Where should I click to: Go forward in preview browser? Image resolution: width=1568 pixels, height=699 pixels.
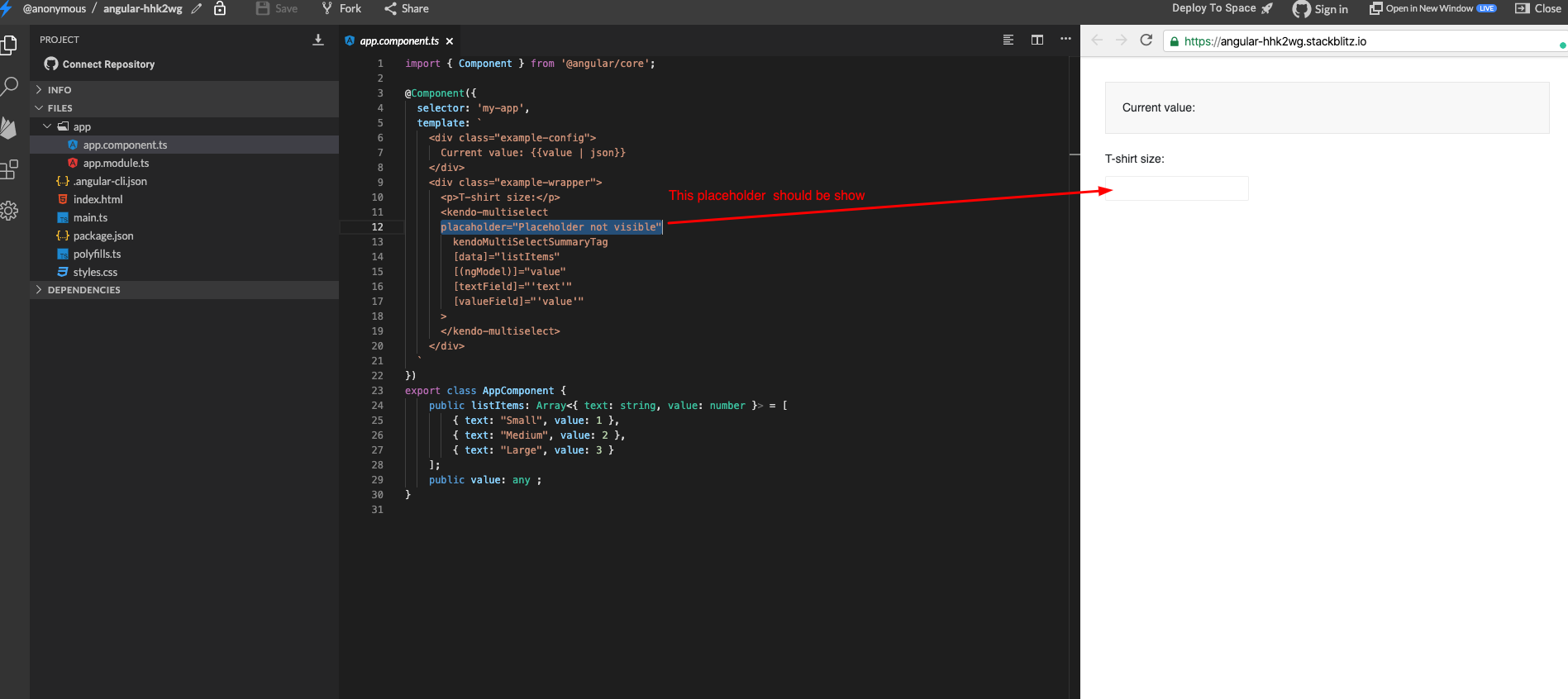pyautogui.click(x=1122, y=40)
